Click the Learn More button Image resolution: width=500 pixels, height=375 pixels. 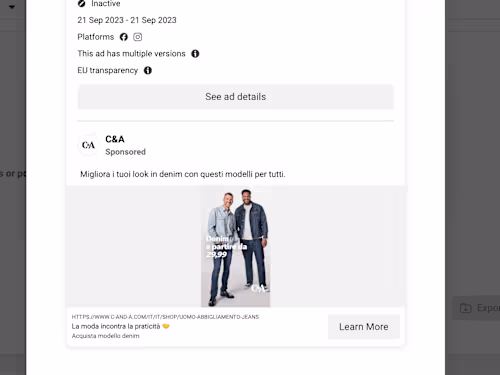coord(364,327)
